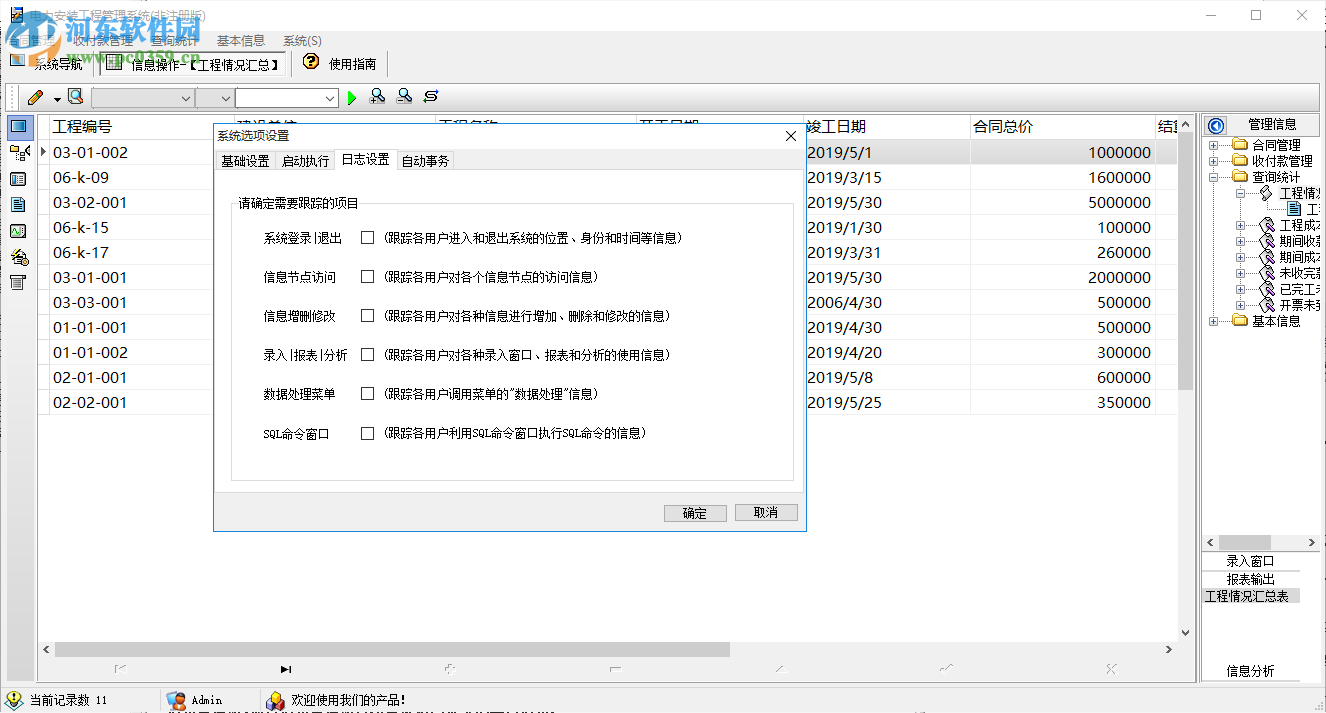Click the 确定 button to confirm settings

[x=695, y=512]
